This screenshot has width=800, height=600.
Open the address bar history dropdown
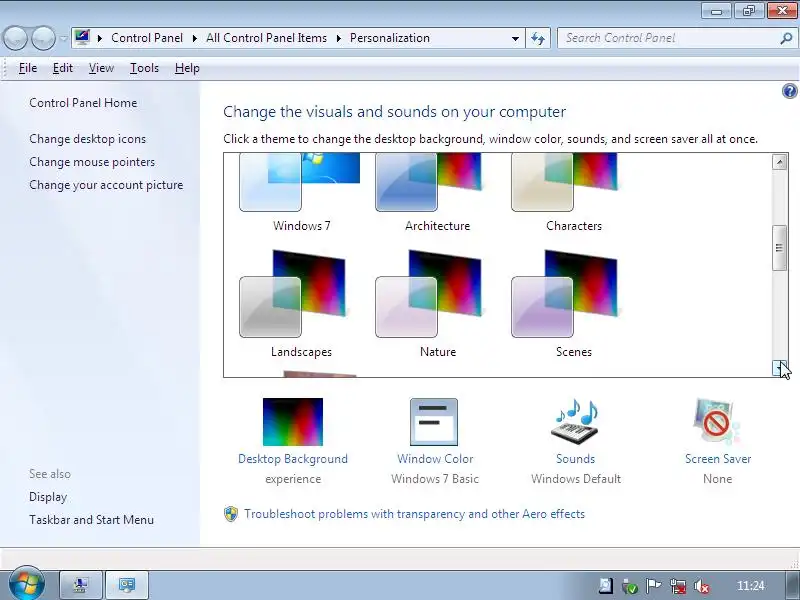click(515, 38)
